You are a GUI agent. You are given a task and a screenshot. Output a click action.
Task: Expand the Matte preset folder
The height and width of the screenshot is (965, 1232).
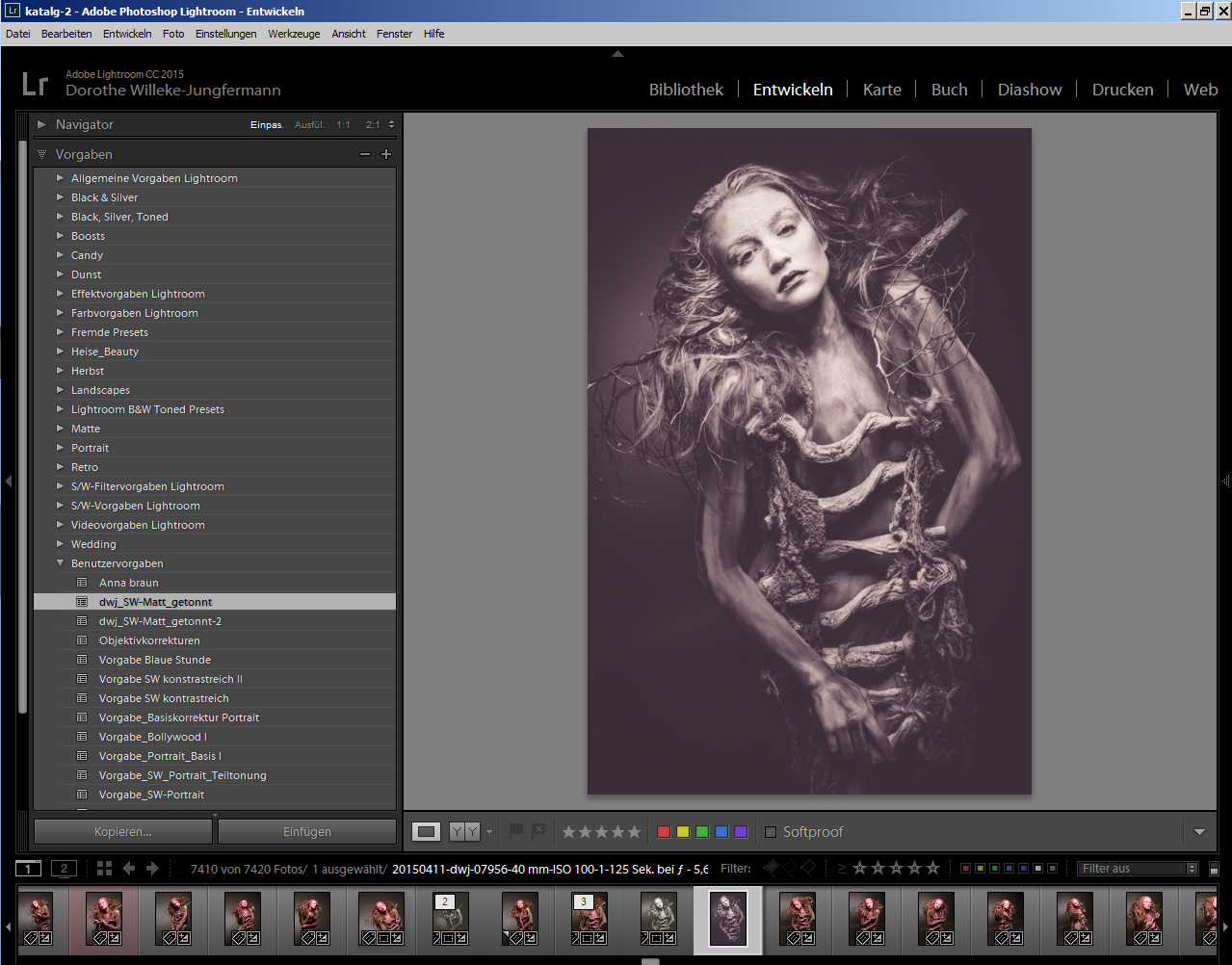click(60, 429)
